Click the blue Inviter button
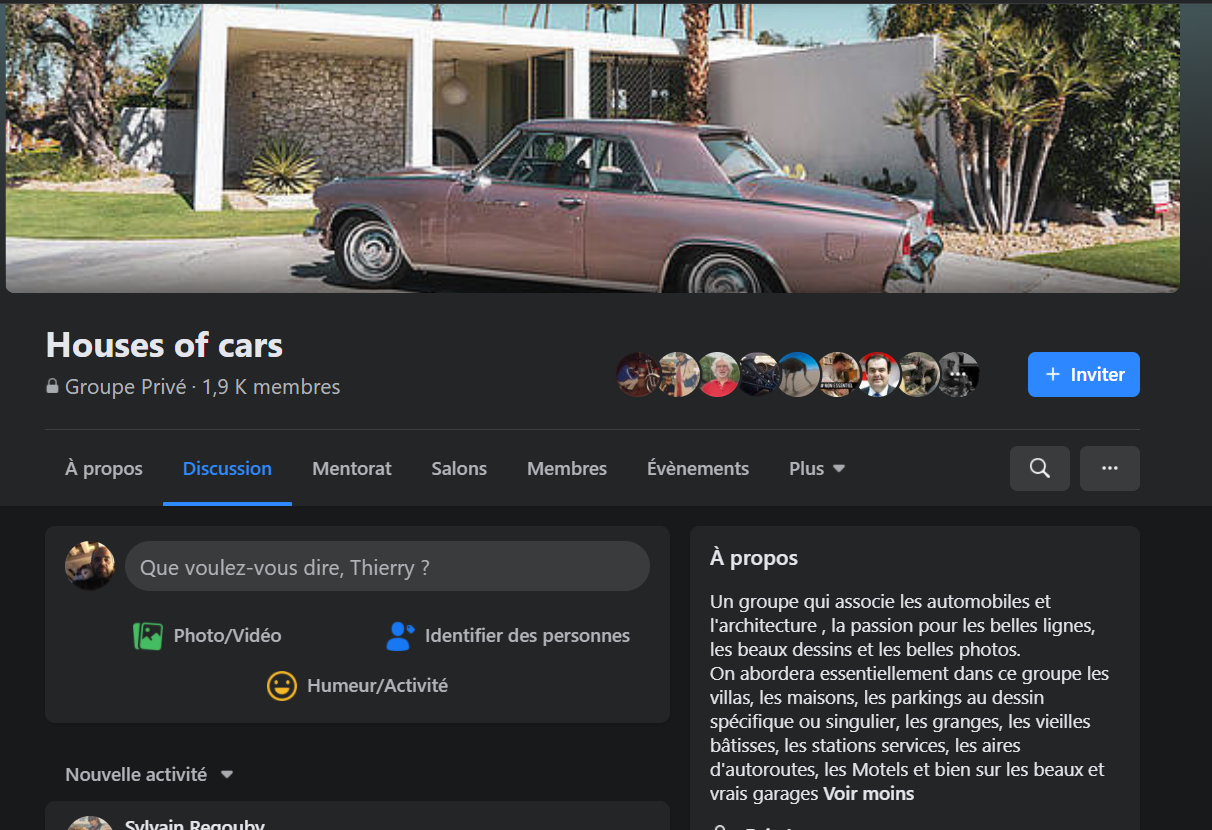Image resolution: width=1212 pixels, height=830 pixels. point(1084,375)
